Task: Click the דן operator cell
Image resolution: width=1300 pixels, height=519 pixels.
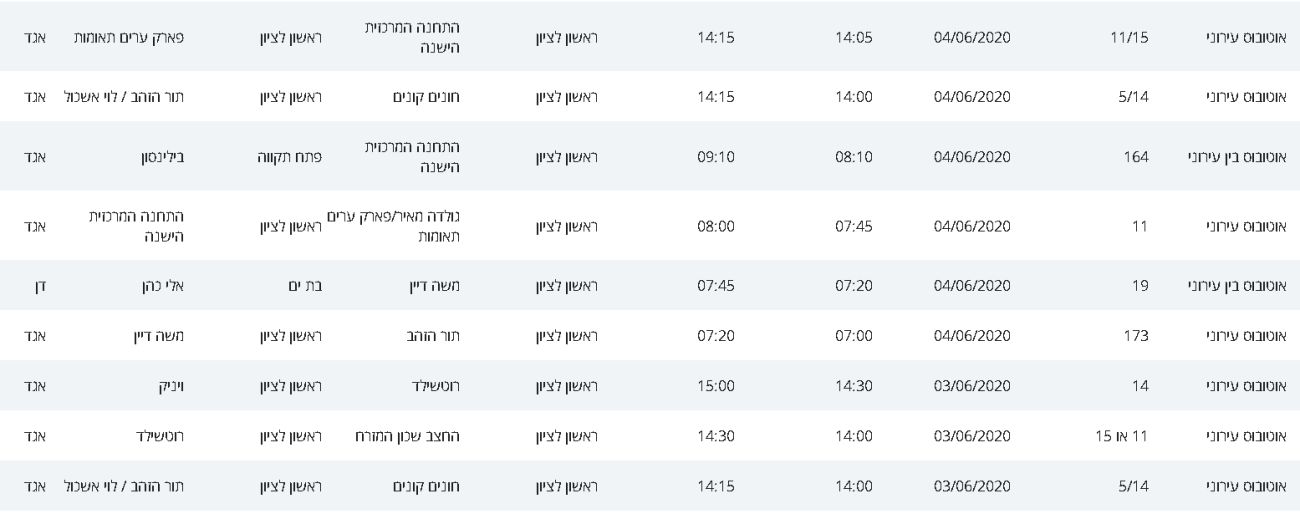Action: [x=41, y=285]
